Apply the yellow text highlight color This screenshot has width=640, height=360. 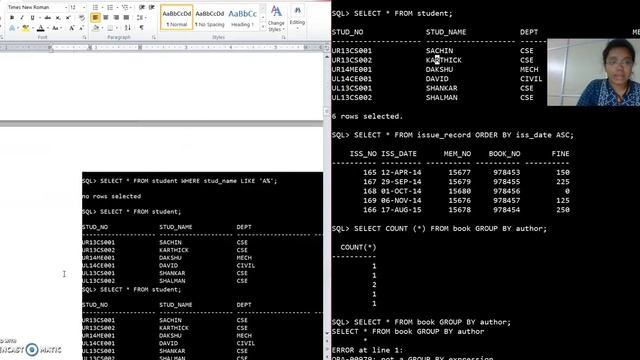coord(25,28)
